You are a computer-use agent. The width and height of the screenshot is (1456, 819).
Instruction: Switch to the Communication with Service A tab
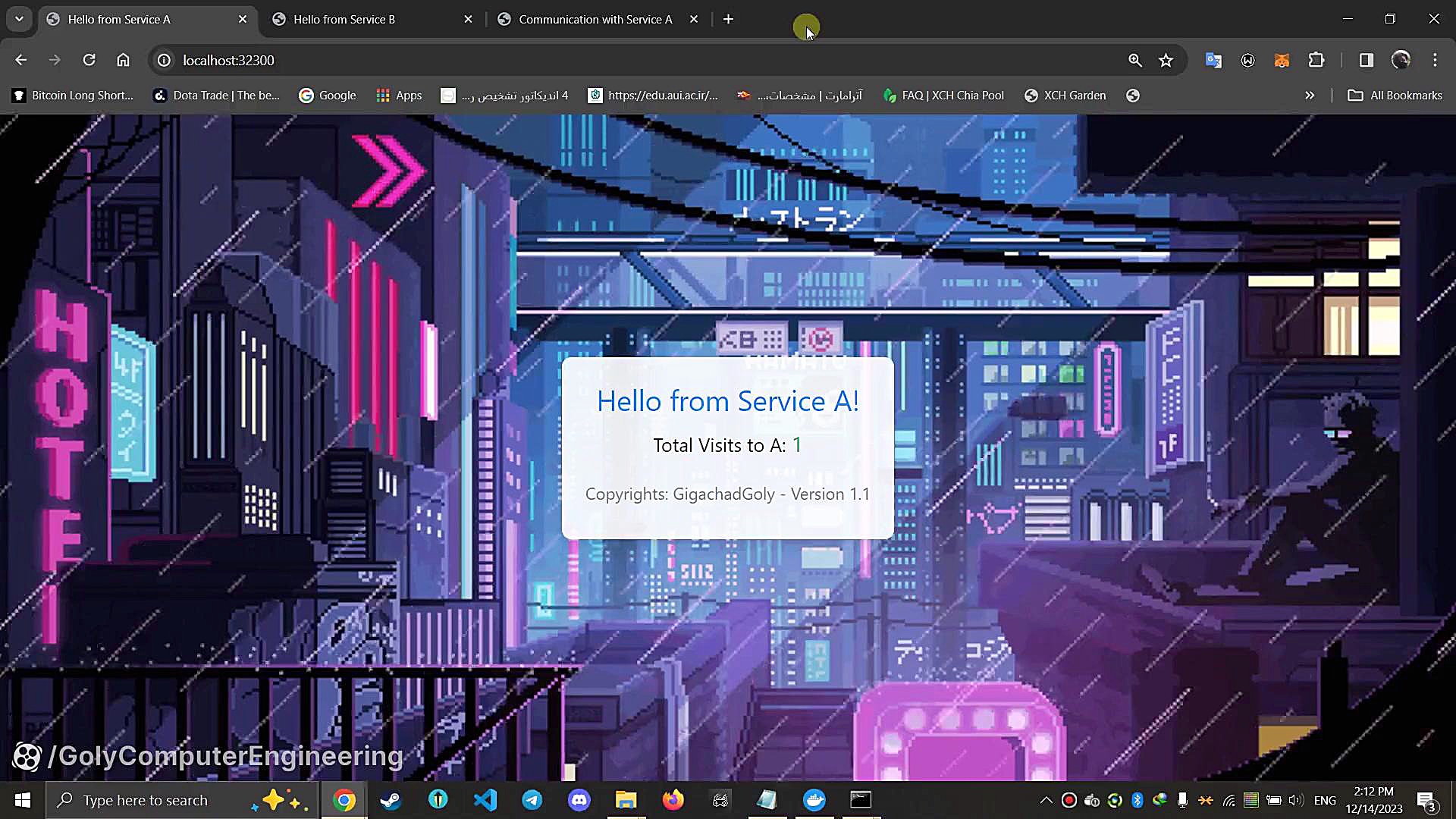(595, 20)
